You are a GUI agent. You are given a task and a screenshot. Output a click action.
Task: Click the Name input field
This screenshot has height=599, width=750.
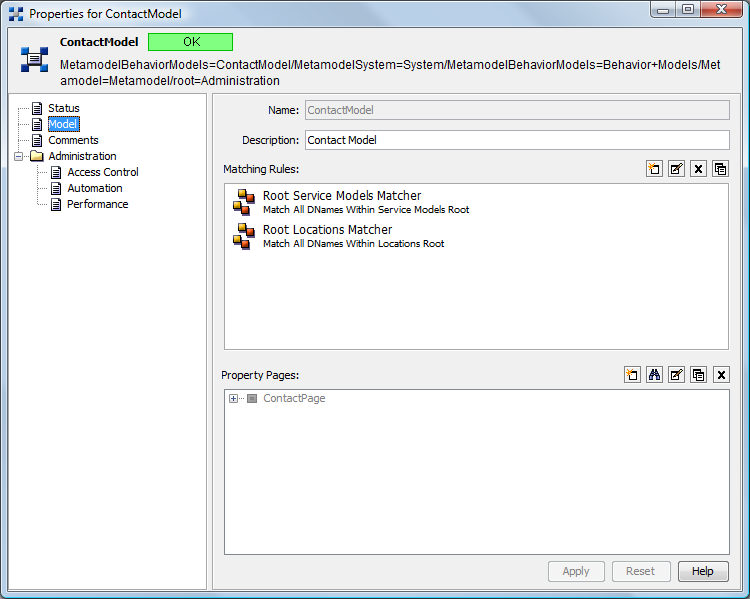[517, 110]
